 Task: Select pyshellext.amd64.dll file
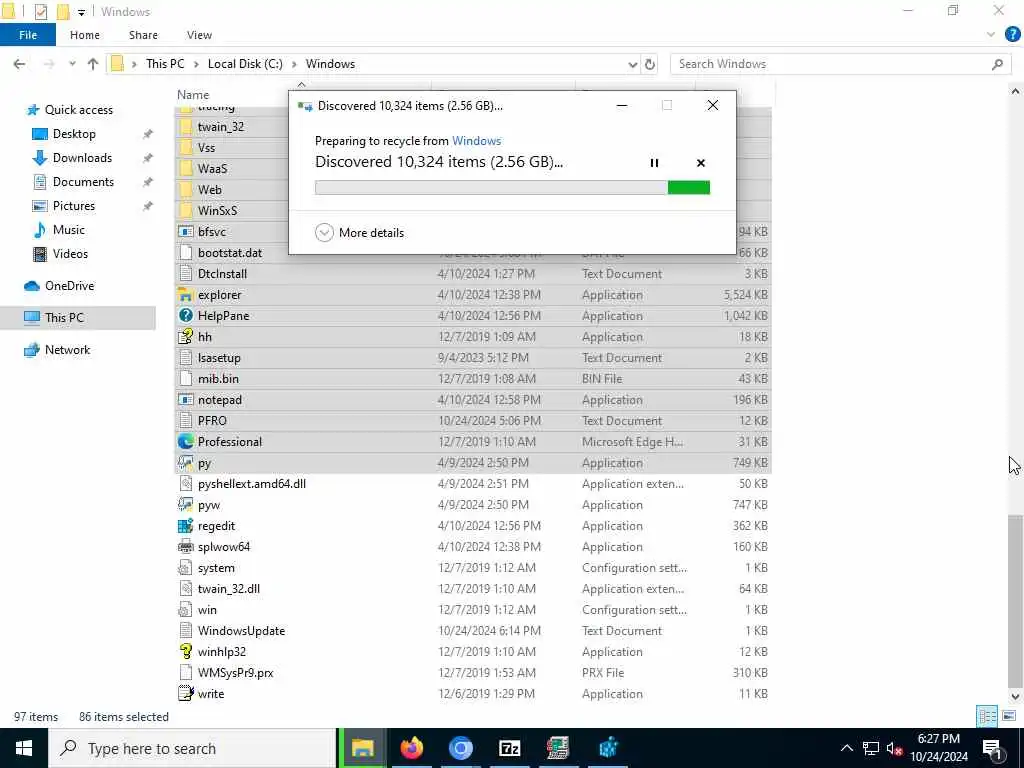[251, 484]
